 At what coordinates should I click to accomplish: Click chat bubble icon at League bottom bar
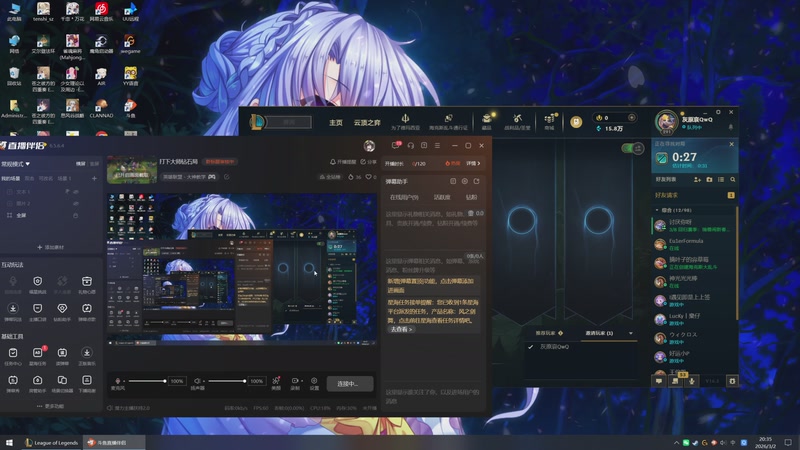coord(659,381)
